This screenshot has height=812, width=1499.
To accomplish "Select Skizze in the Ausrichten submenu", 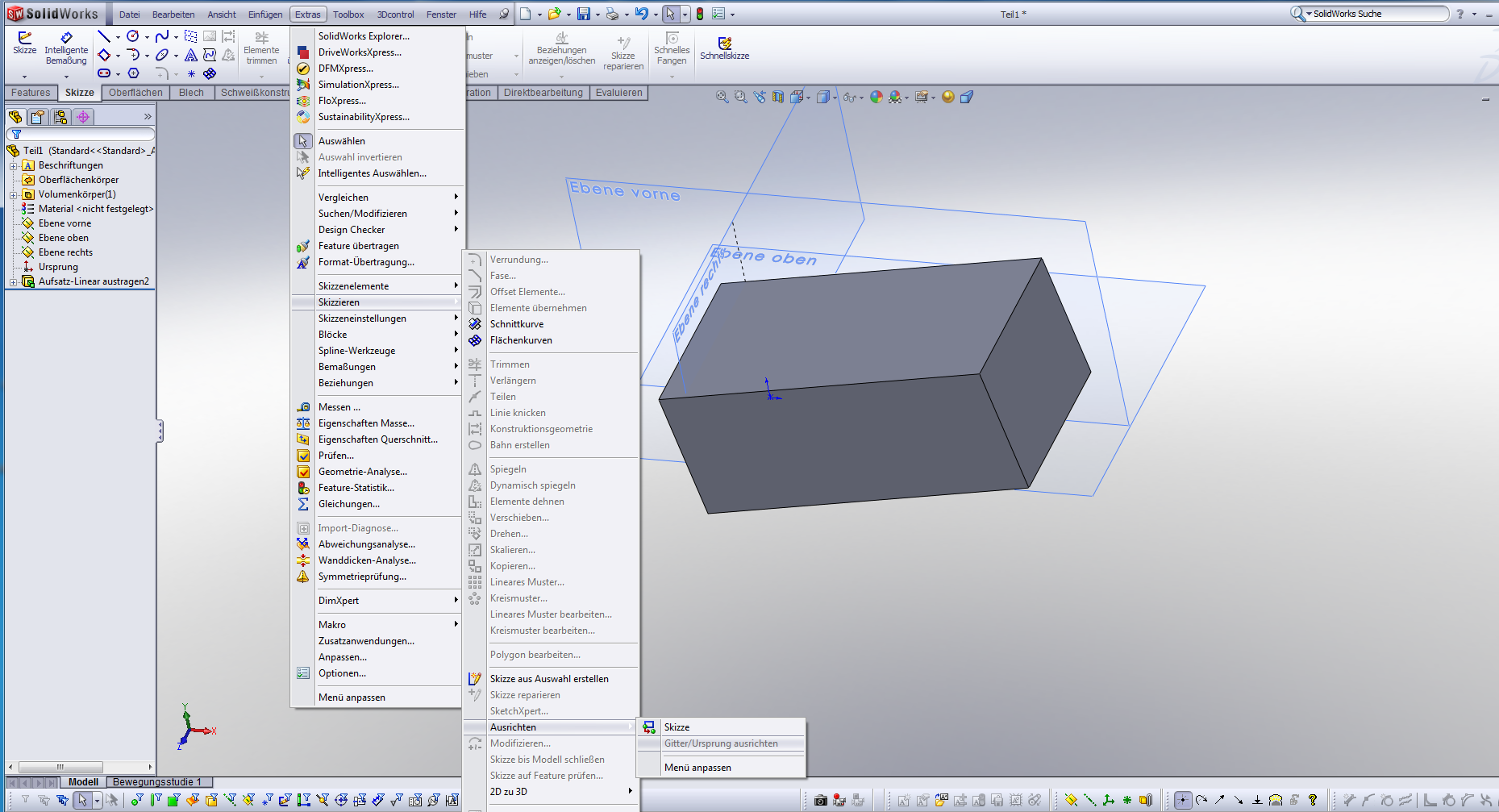I will (x=677, y=727).
